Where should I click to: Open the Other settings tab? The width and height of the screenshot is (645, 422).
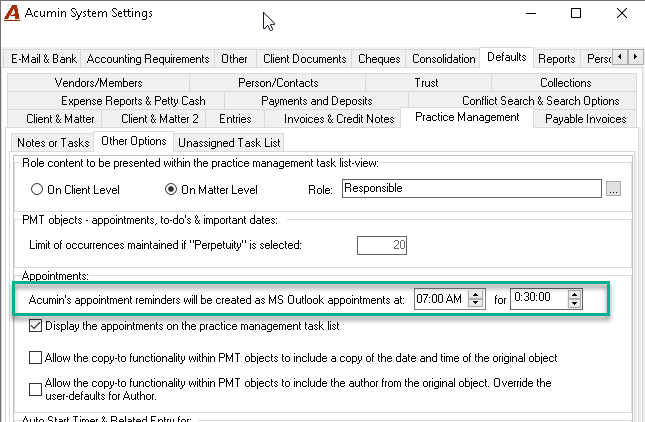(234, 59)
